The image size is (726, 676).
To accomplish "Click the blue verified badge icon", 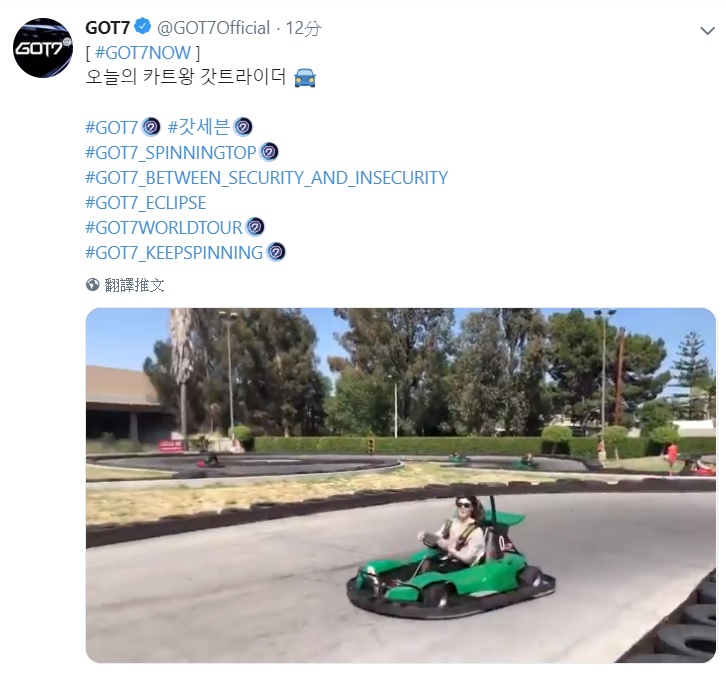I will coord(143,26).
